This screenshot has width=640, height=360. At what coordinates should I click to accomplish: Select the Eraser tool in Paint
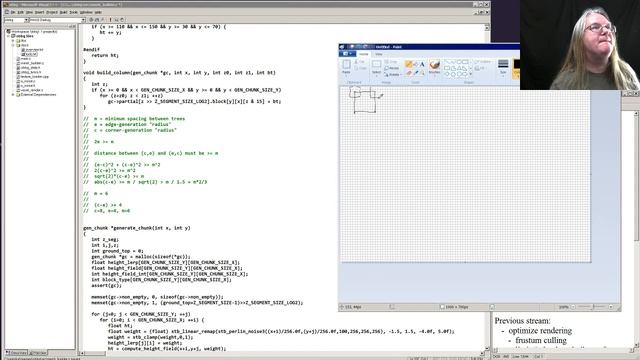[x=409, y=73]
